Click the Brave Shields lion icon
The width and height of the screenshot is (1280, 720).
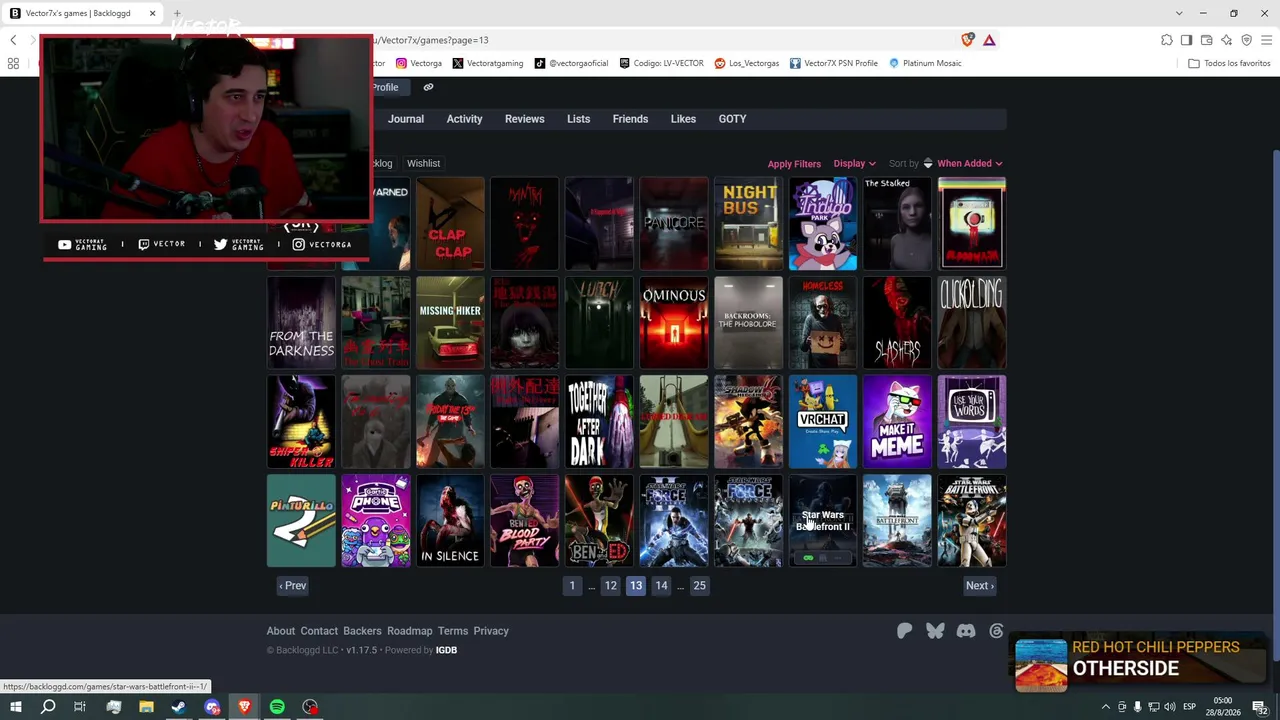[967, 40]
